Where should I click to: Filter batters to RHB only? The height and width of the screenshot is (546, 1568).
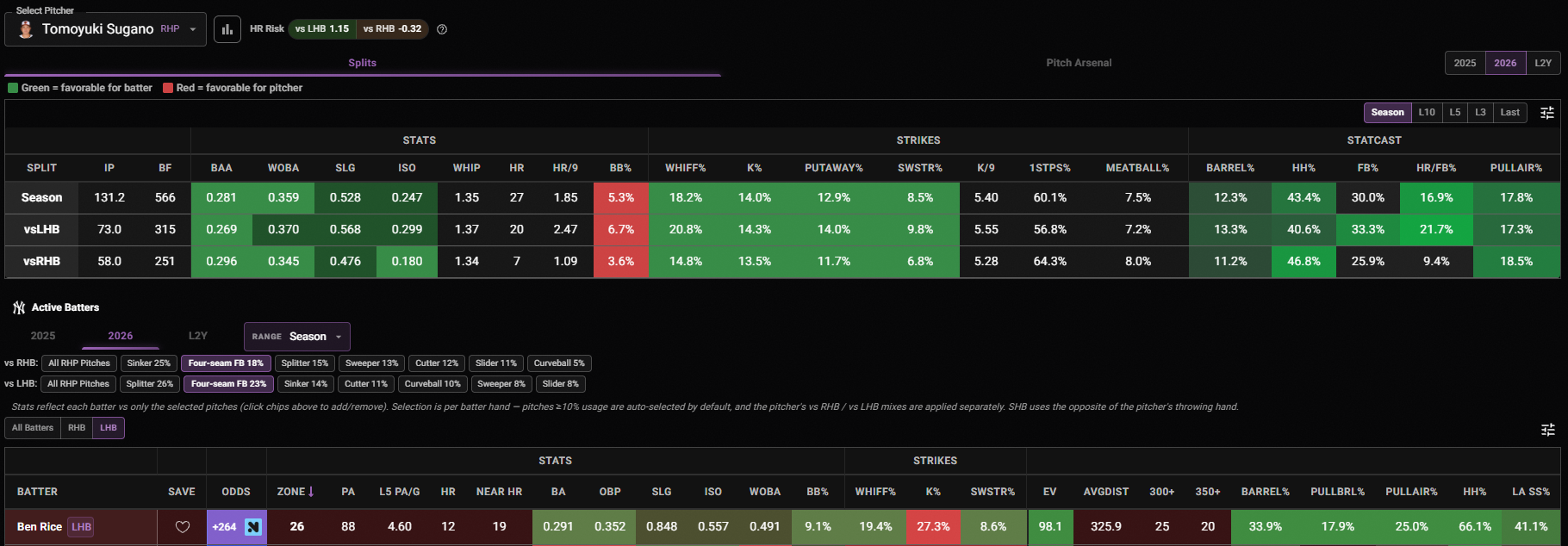[x=77, y=428]
